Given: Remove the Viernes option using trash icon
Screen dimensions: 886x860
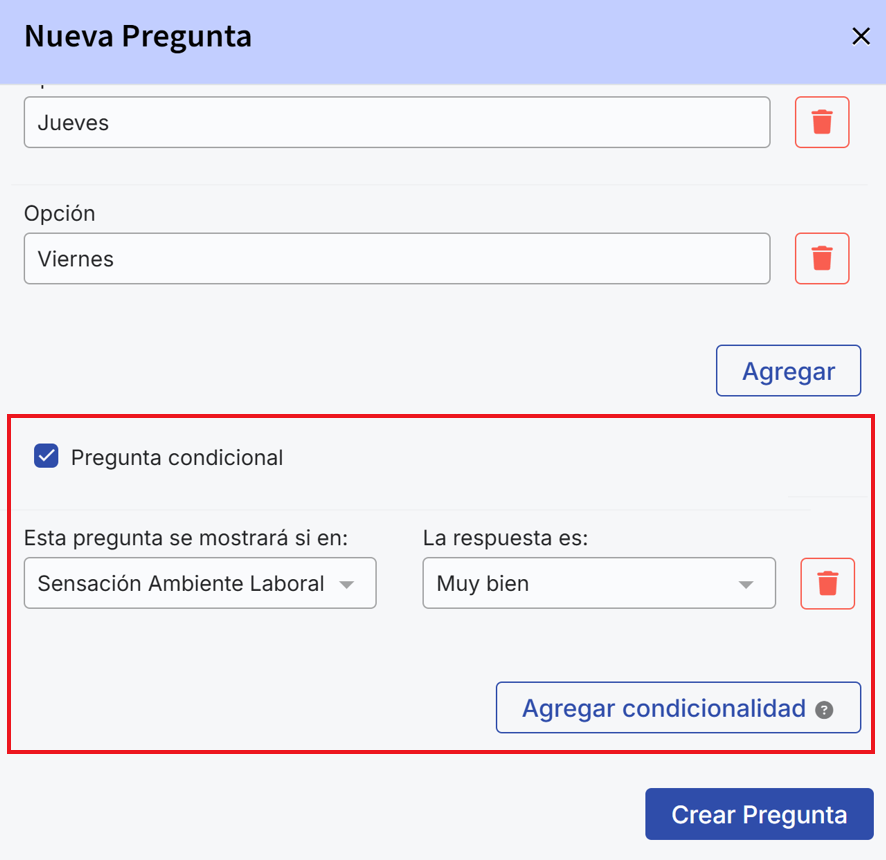Looking at the screenshot, I should click(822, 259).
